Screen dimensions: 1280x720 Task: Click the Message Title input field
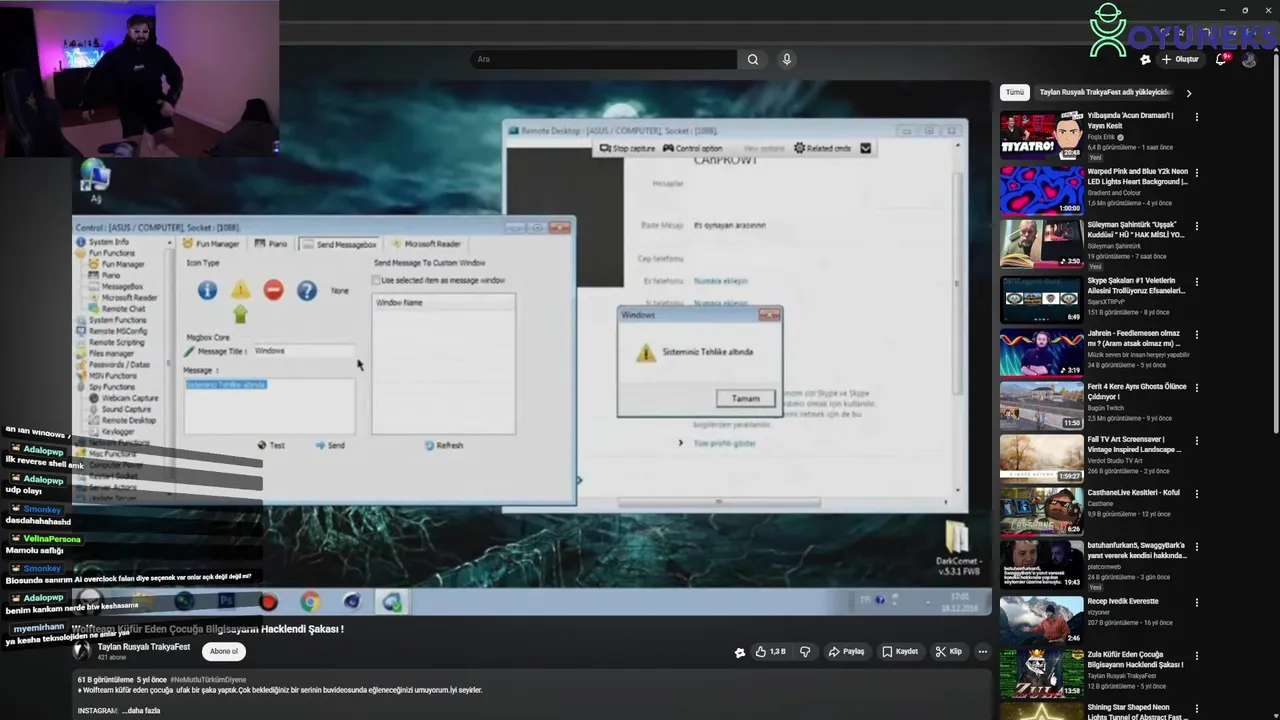point(303,351)
